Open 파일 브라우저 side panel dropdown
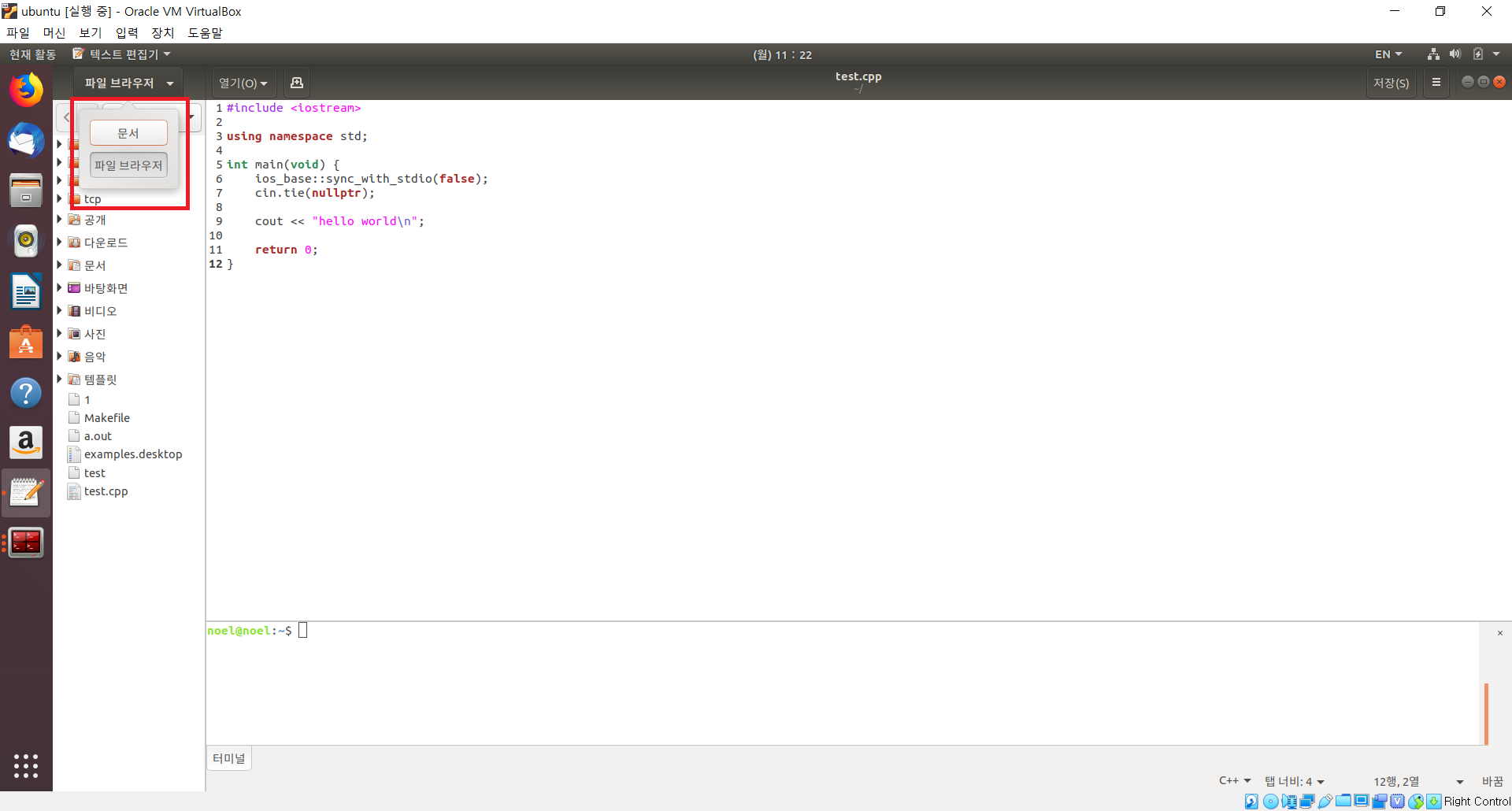The image size is (1512, 811). click(128, 83)
